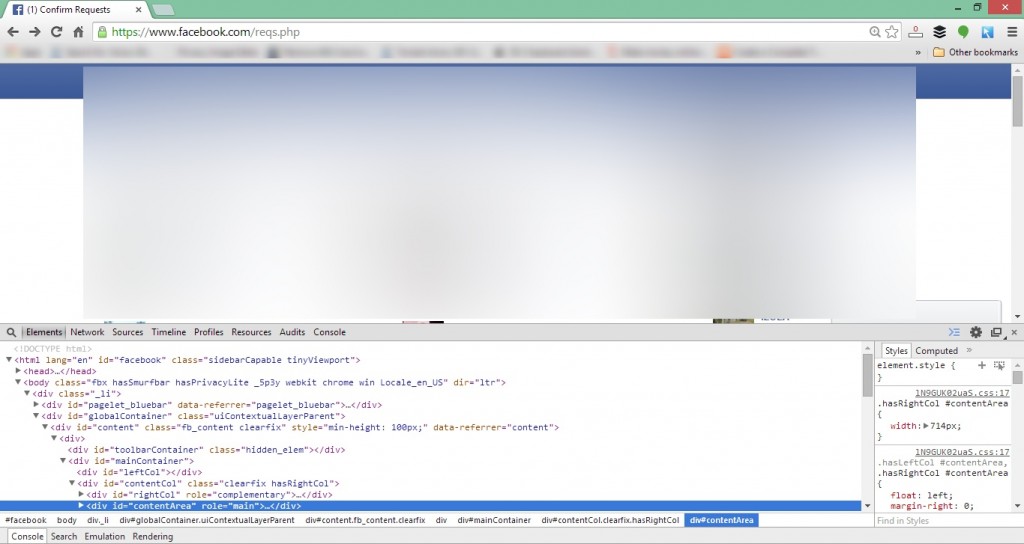Switch to the Profiles panel
Screen dimensions: 1024x544
click(208, 332)
